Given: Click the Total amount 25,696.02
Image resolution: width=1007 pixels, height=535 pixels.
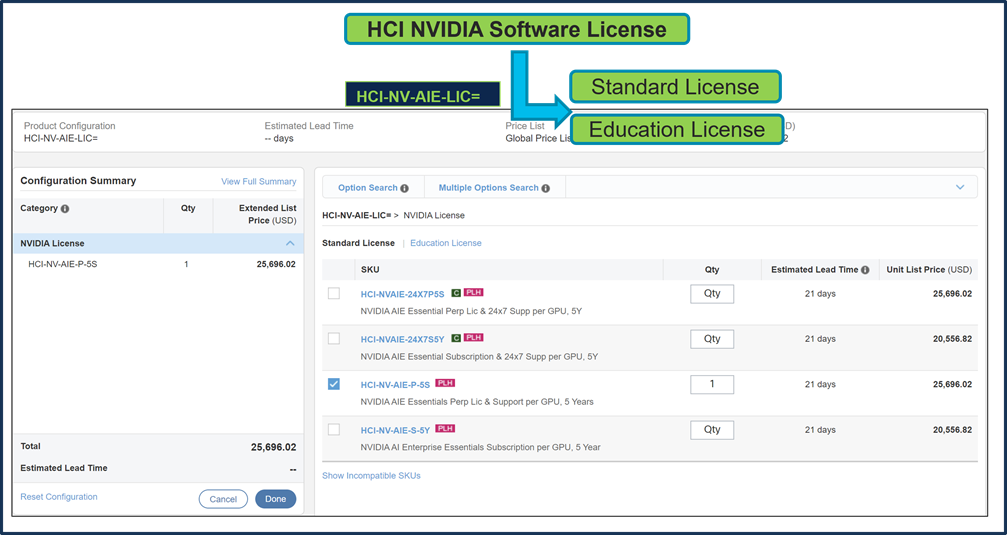Looking at the screenshot, I should 273,448.
